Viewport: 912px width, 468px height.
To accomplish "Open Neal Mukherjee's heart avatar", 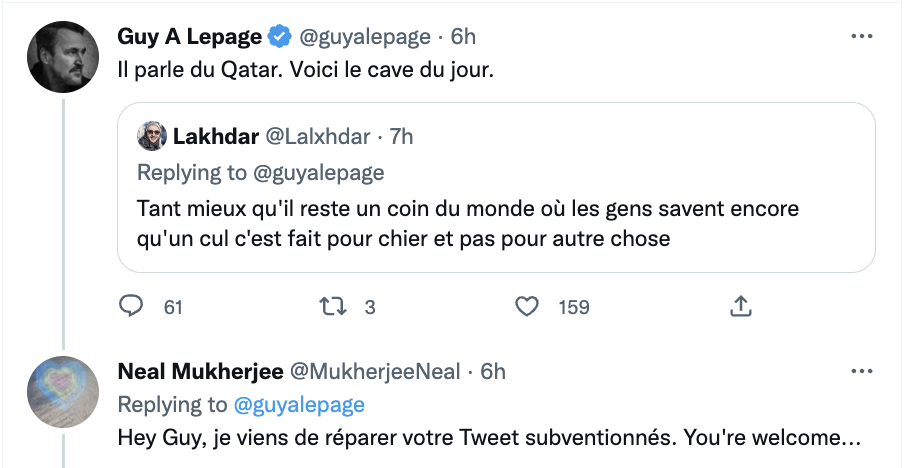I will click(x=63, y=392).
